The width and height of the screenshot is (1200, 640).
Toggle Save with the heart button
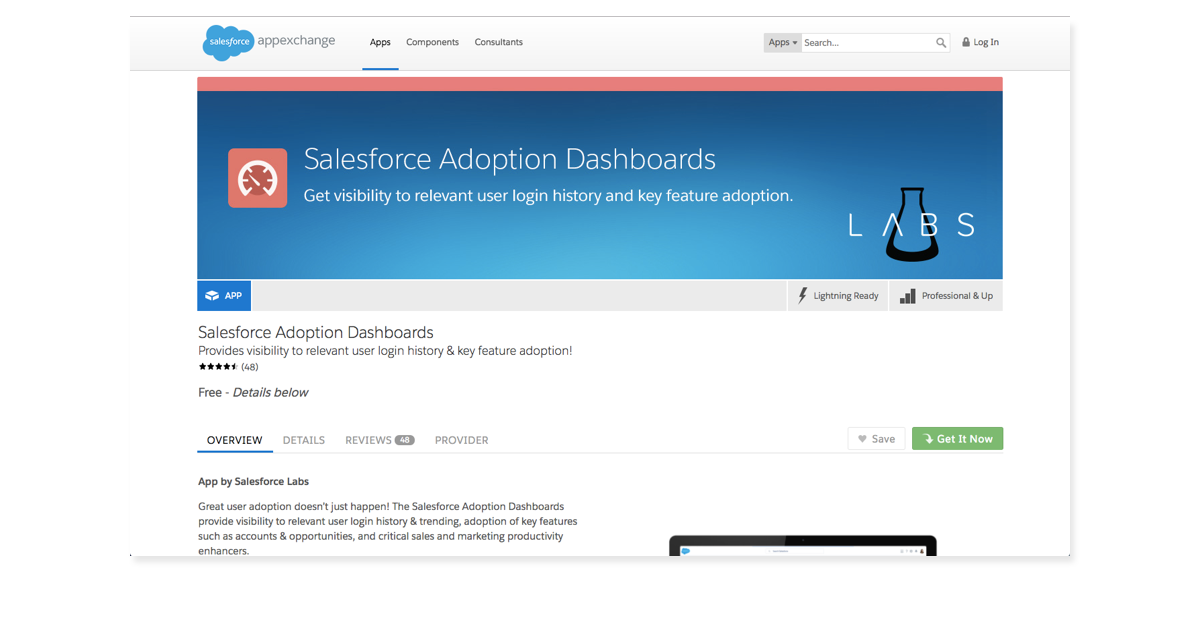[876, 439]
